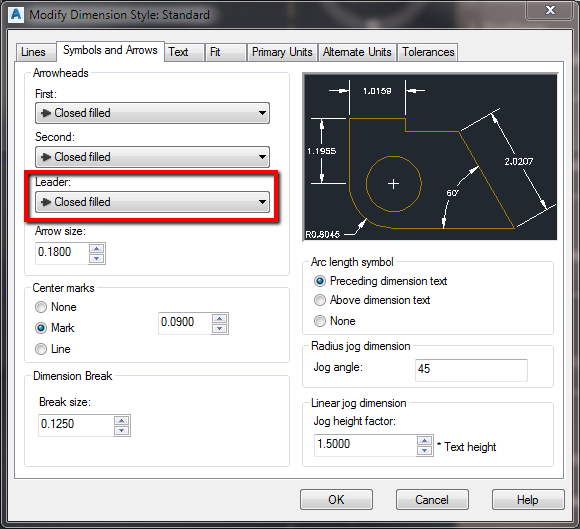Click the OK button
Viewport: 580px width, 529px height.
336,500
